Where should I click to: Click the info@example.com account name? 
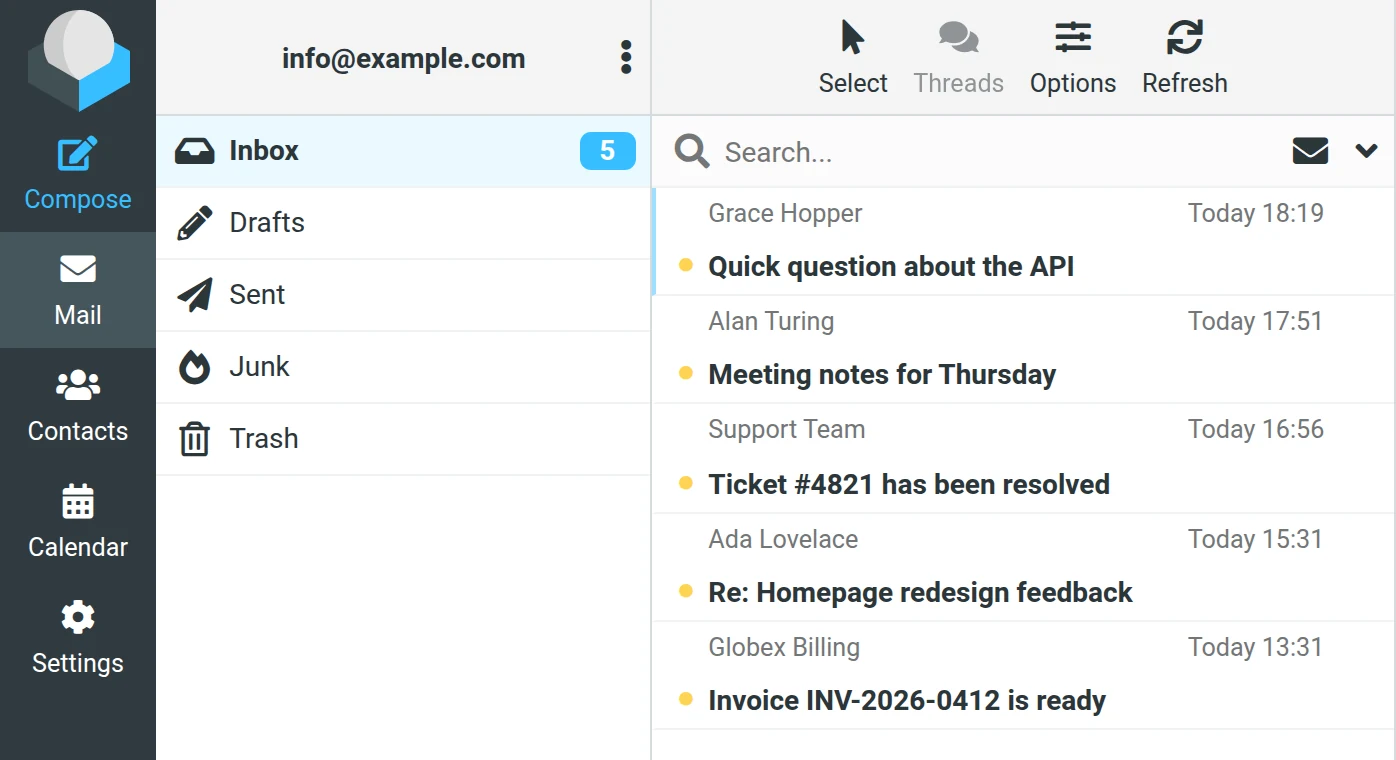tap(403, 59)
